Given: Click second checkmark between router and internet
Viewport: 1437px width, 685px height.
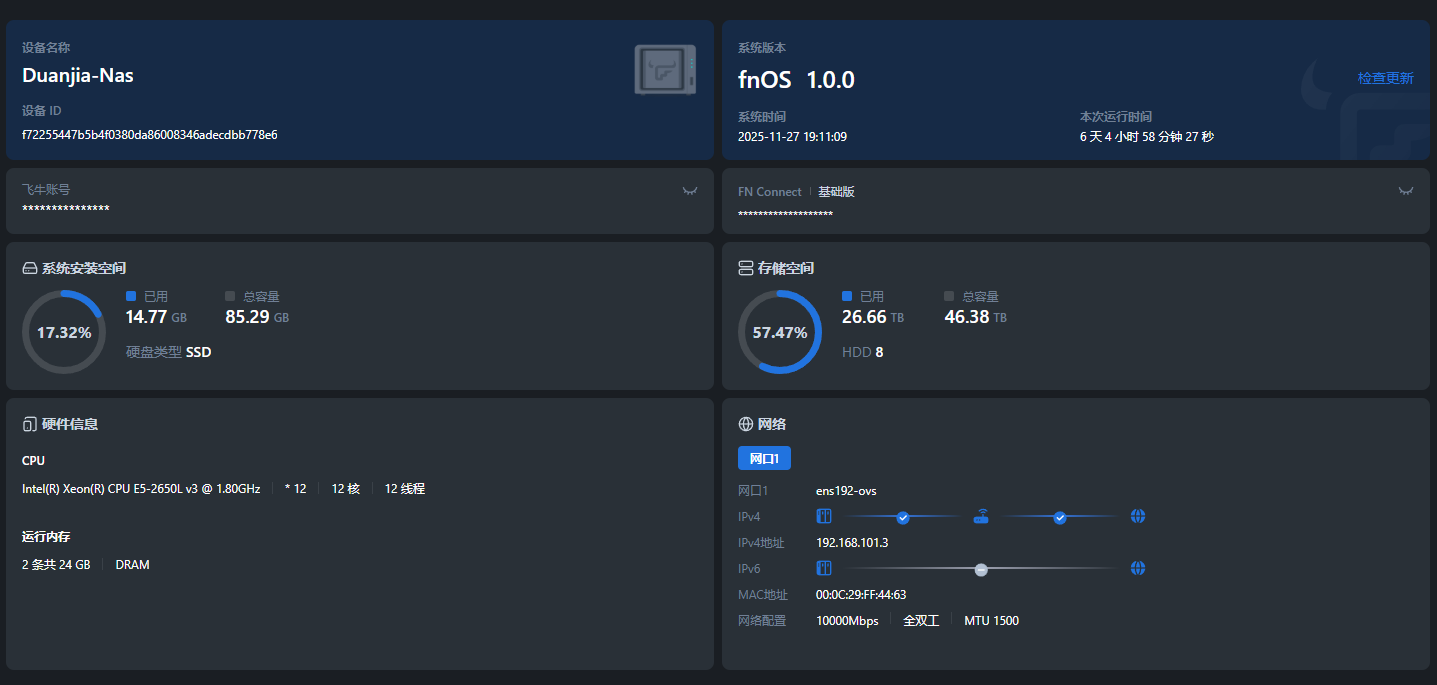Looking at the screenshot, I should click(1060, 517).
